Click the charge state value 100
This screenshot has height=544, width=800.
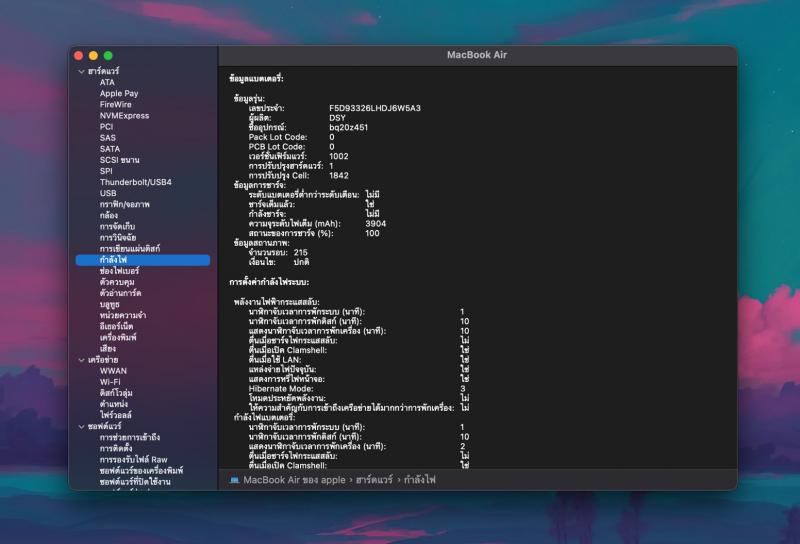point(372,233)
